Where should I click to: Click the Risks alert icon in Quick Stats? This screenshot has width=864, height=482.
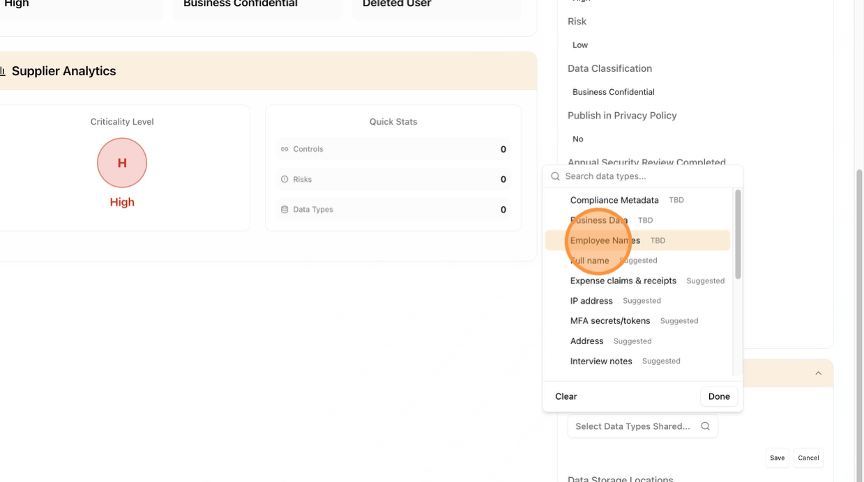pos(285,179)
